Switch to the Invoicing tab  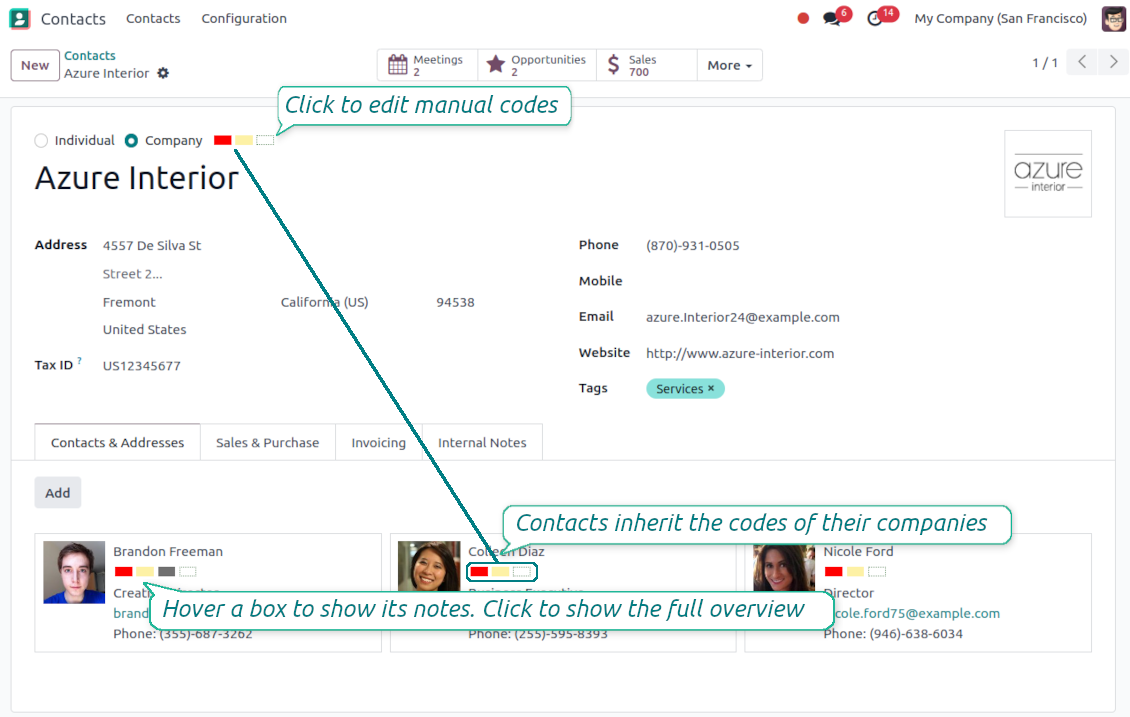tap(378, 442)
